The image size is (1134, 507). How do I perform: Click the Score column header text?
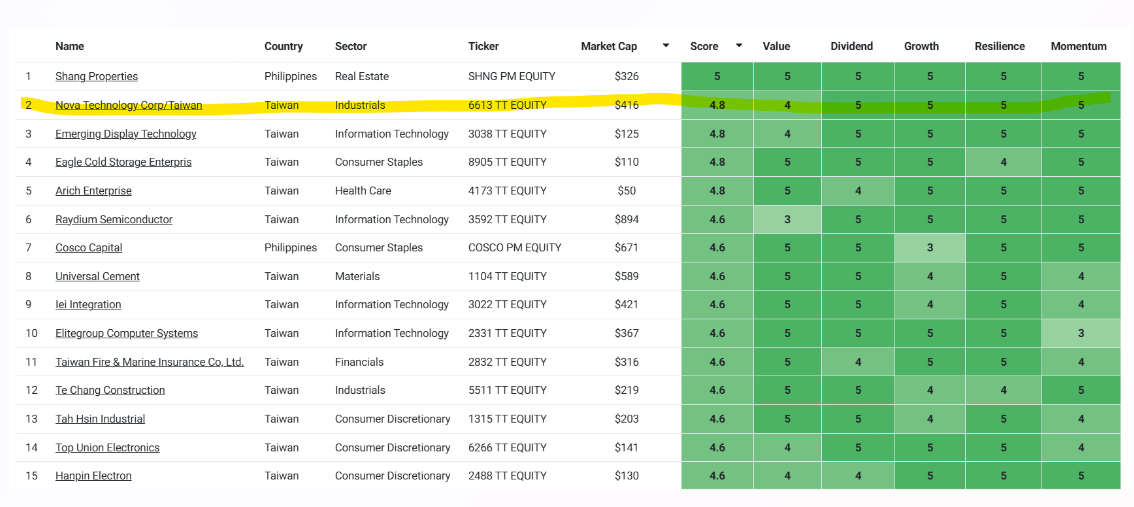pyautogui.click(x=704, y=46)
